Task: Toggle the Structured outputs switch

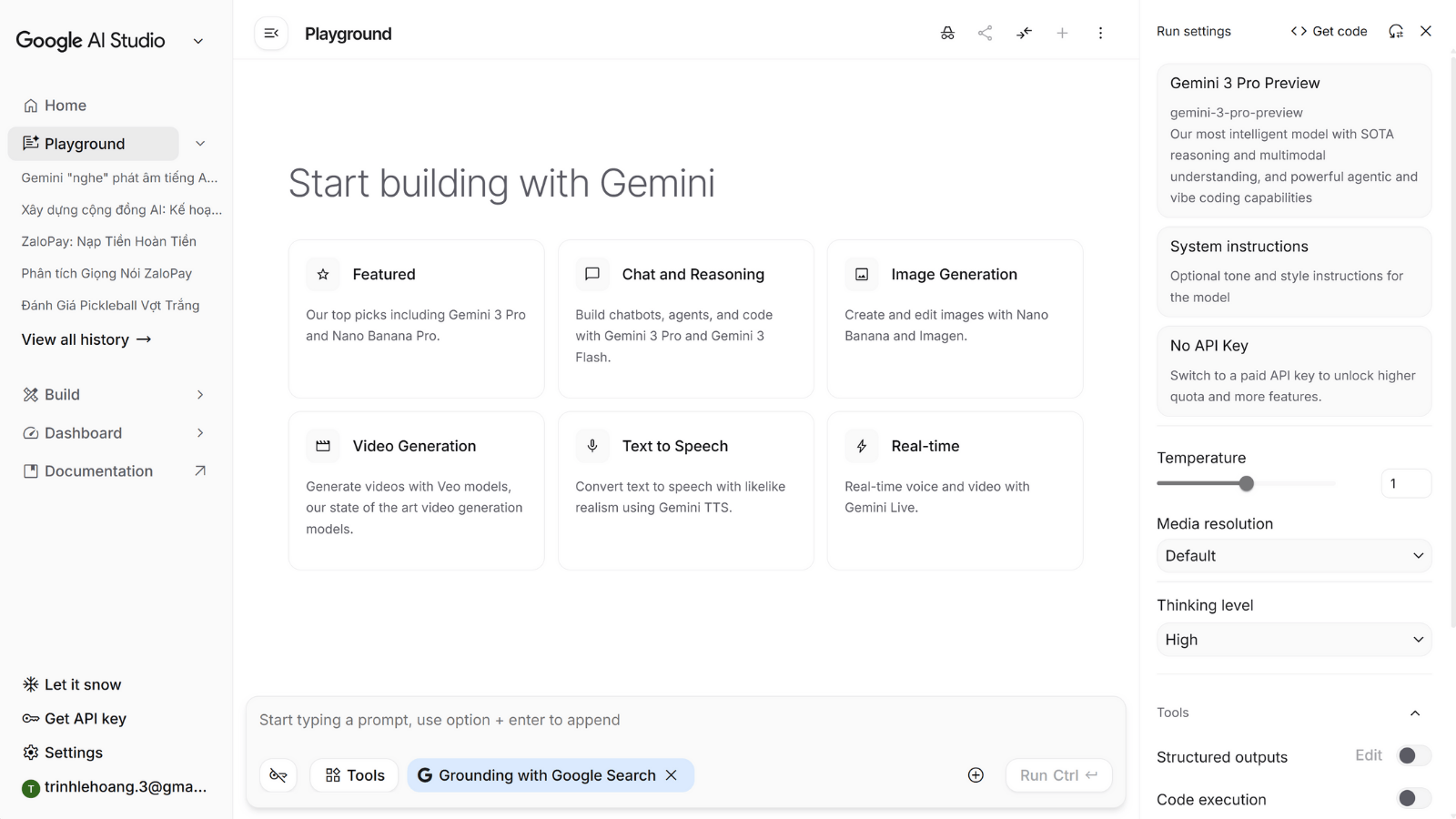Action: tap(1413, 756)
